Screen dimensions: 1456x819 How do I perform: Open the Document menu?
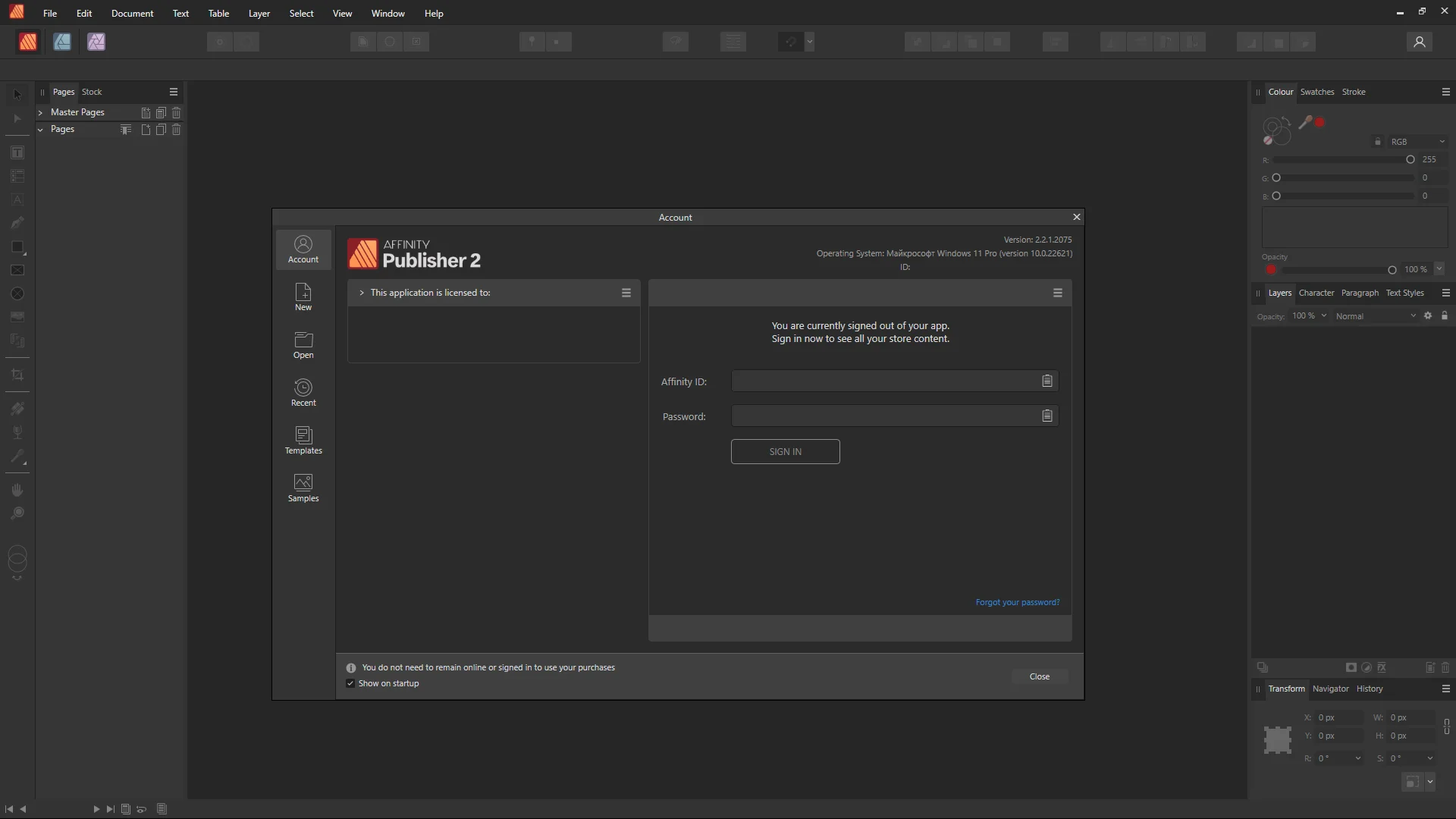132,13
